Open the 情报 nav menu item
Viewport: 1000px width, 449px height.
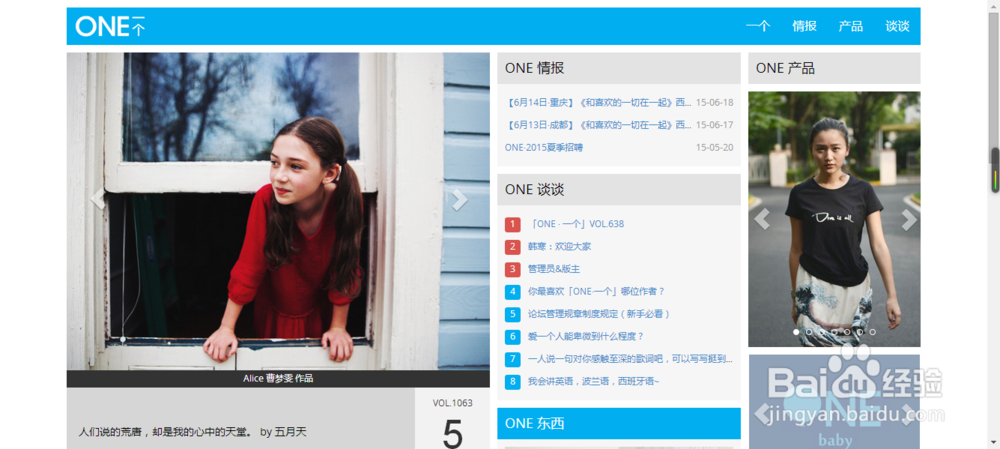point(804,26)
